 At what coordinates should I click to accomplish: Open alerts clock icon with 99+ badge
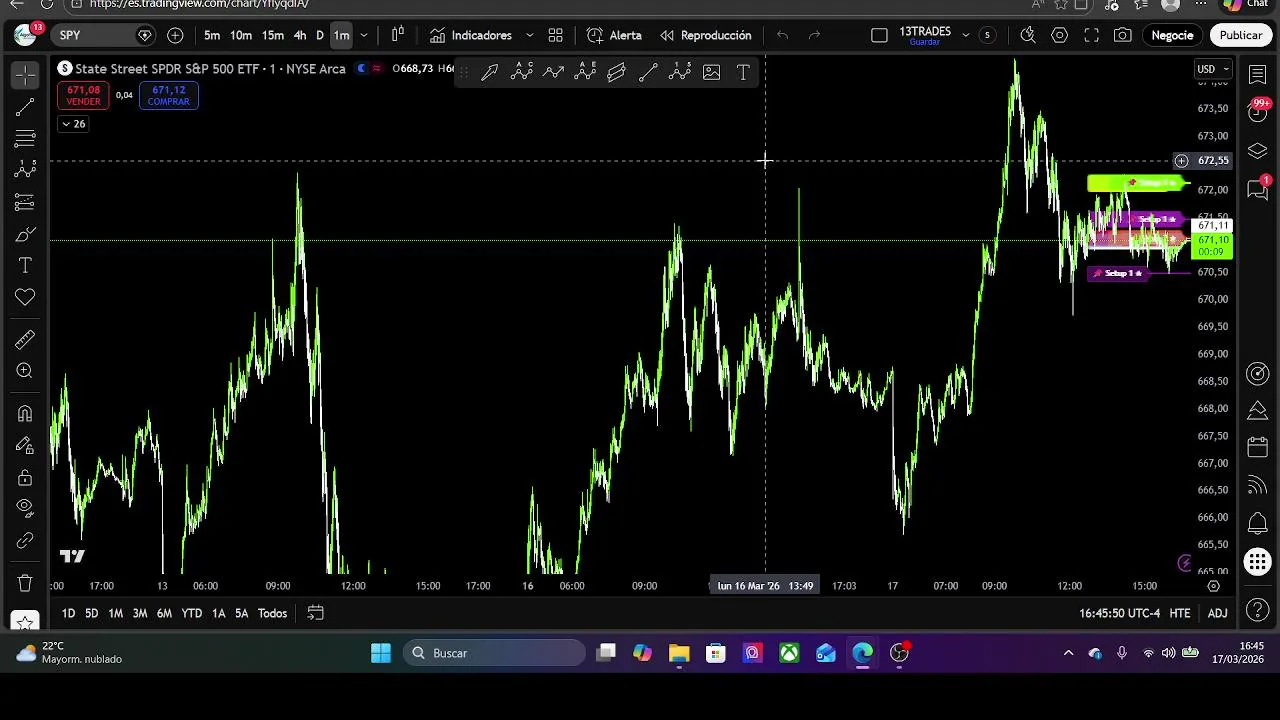coord(1258,112)
